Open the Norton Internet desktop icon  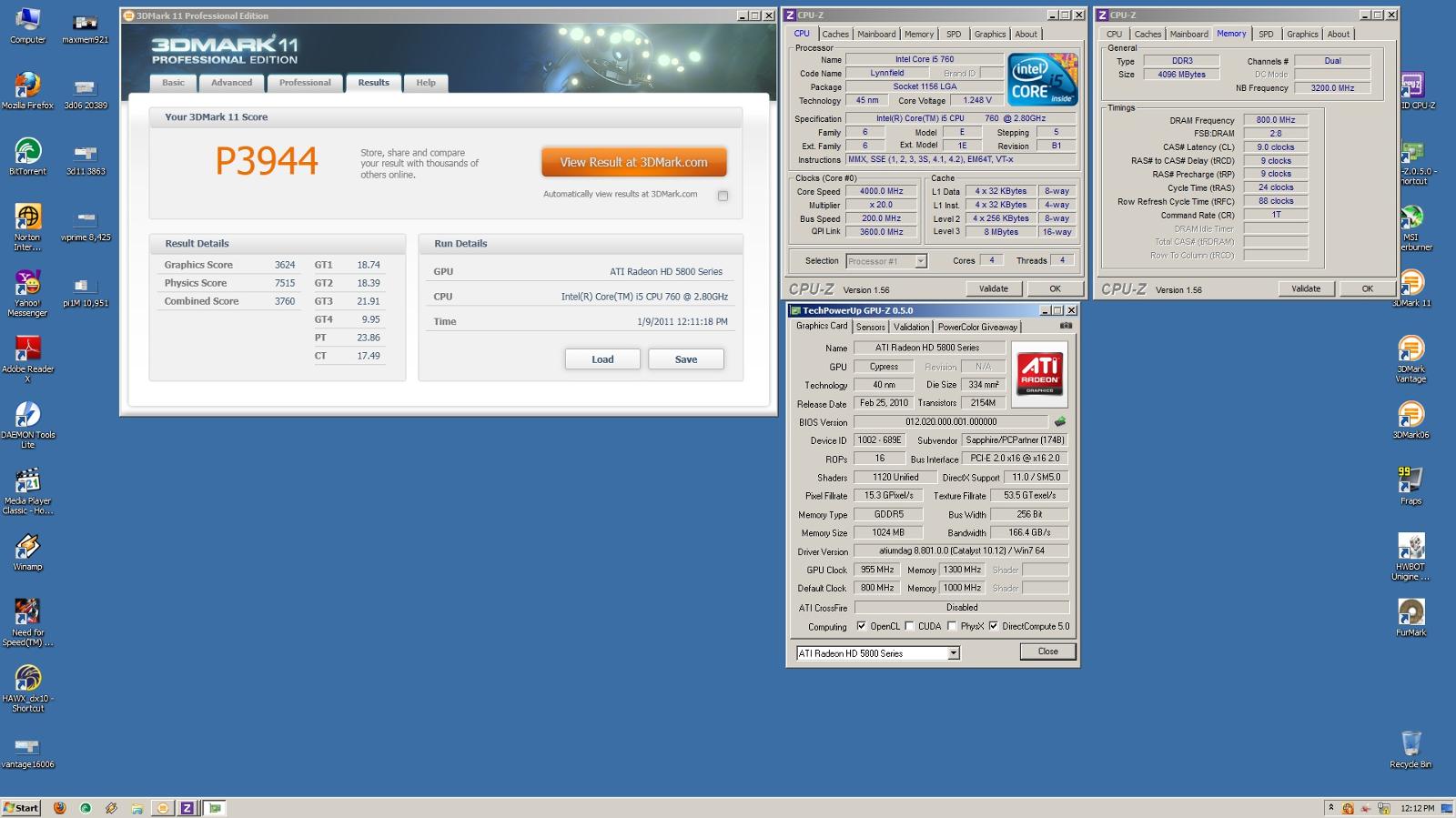point(27,227)
